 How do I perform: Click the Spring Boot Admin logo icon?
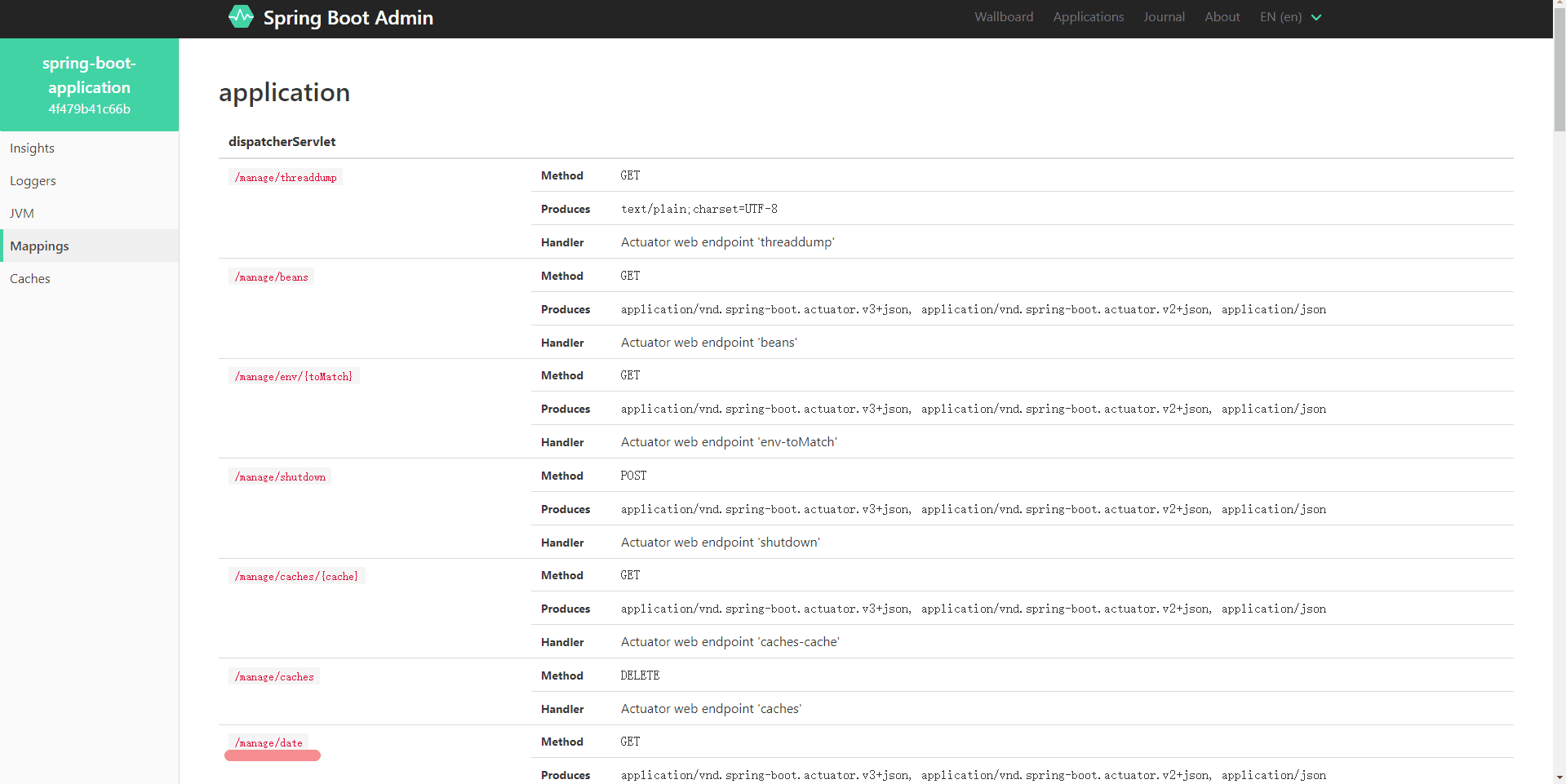[x=241, y=16]
